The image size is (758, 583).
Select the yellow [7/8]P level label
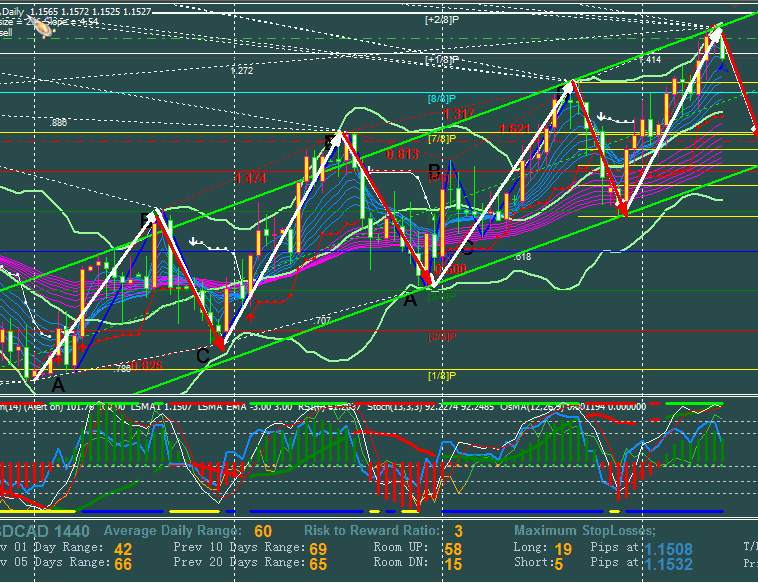(x=442, y=139)
